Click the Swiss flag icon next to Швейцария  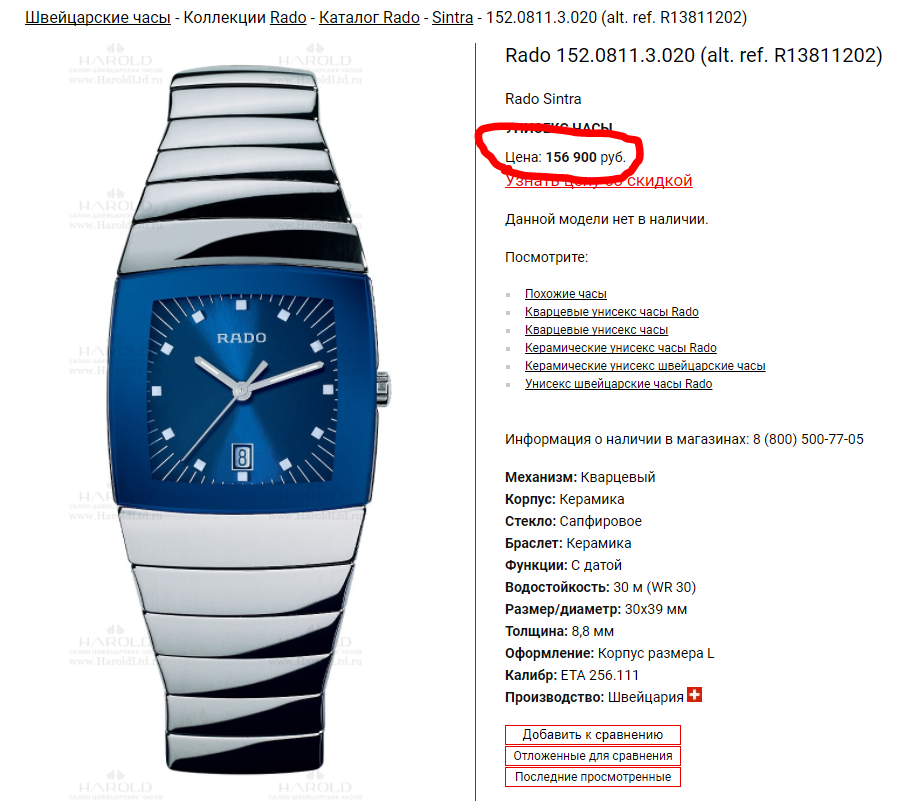click(x=694, y=695)
